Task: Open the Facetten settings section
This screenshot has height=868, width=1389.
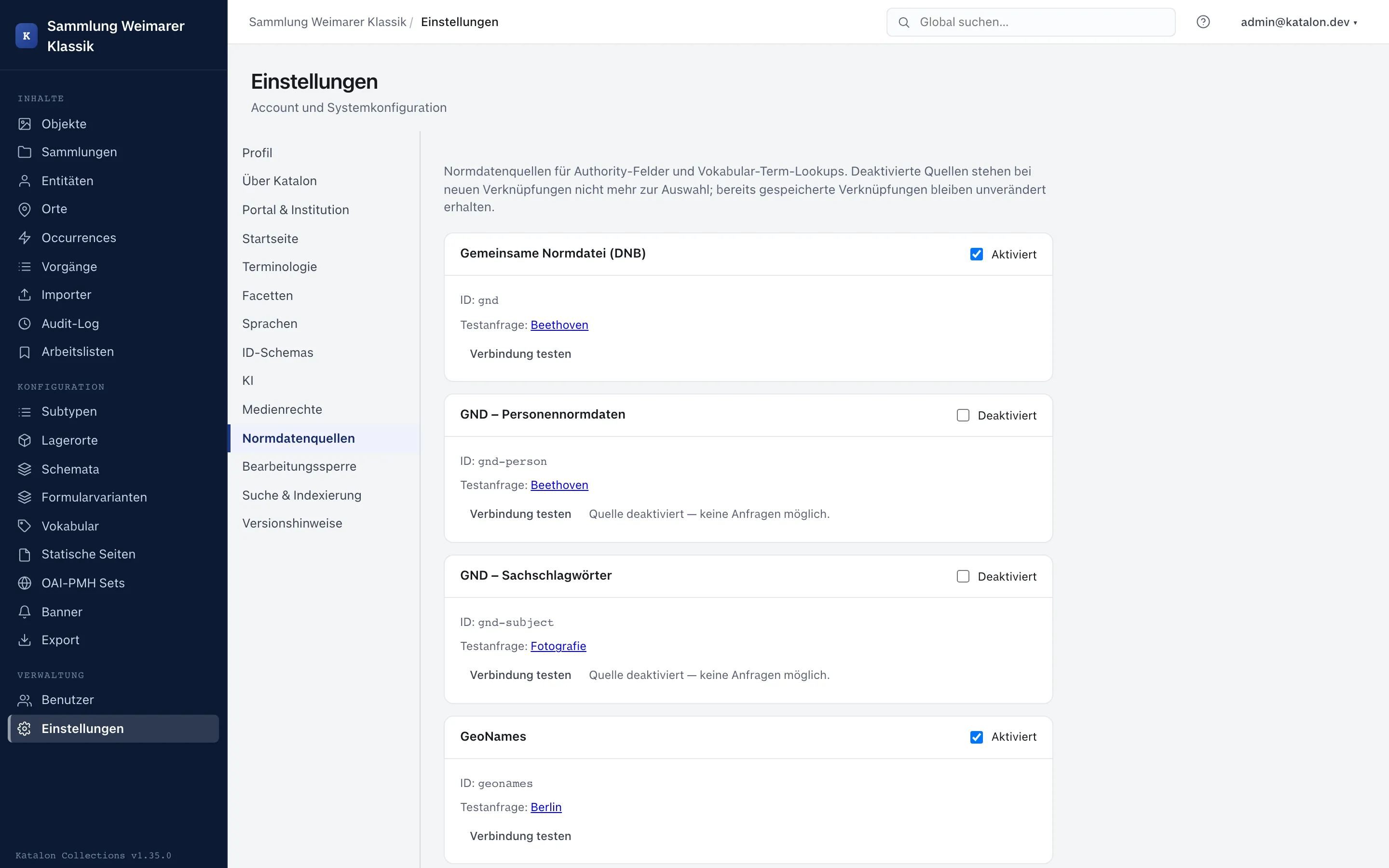Action: tap(324, 295)
